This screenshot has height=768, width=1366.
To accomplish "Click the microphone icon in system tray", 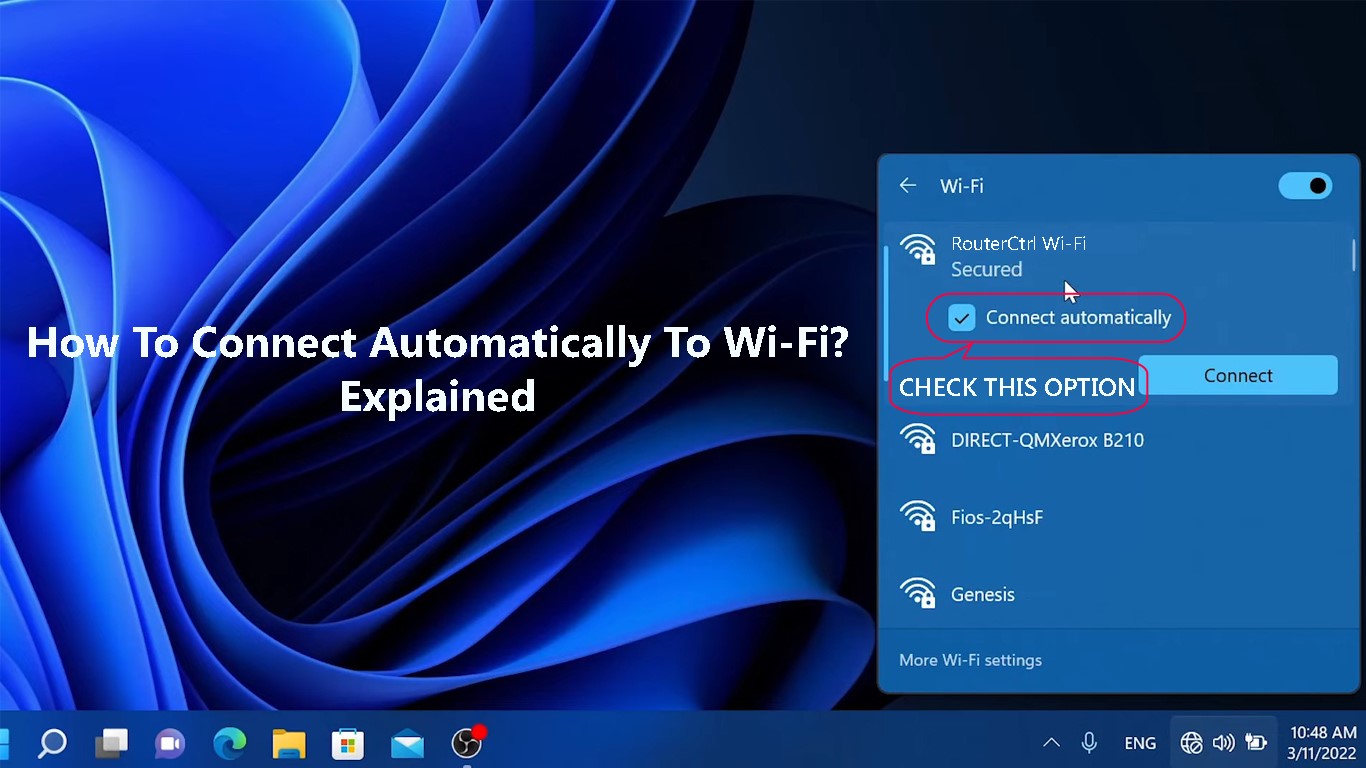I will pos(1089,742).
